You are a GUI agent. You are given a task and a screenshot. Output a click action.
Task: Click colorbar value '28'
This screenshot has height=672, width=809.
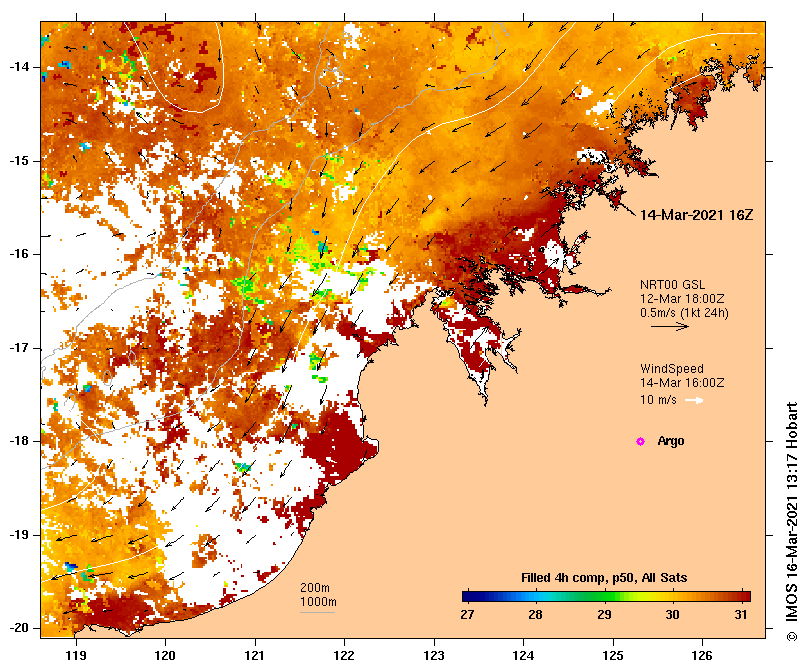(x=536, y=615)
